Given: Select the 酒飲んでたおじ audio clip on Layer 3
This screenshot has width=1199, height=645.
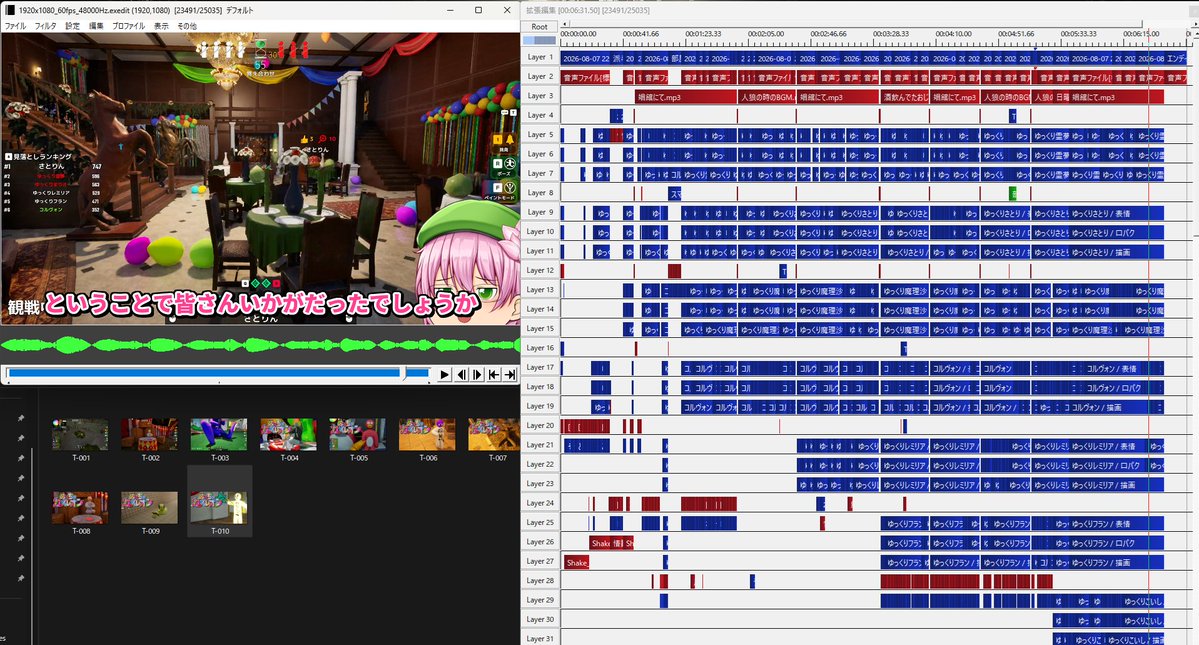Looking at the screenshot, I should 905,97.
